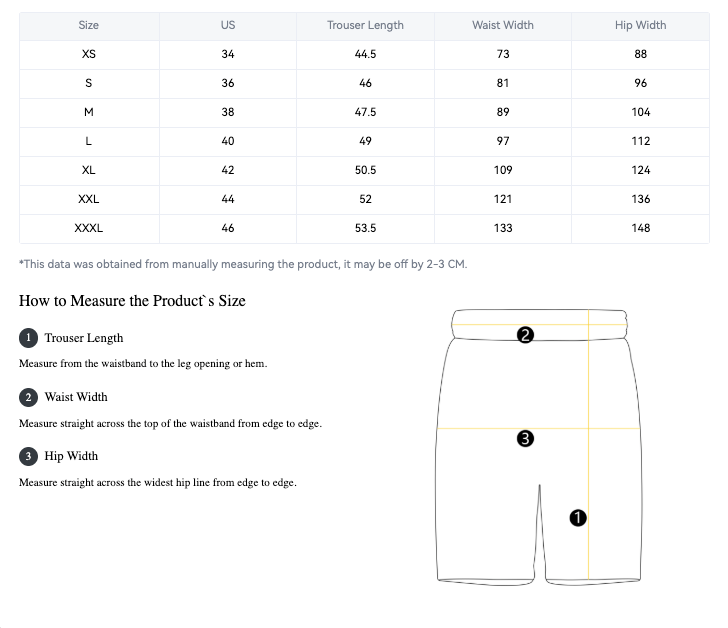
Task: Select the Waist Width column header
Action: pyautogui.click(x=503, y=25)
